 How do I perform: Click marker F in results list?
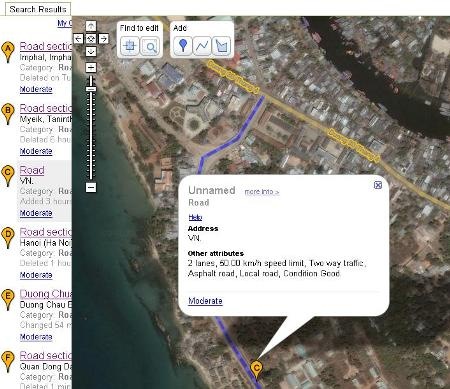[7, 361]
